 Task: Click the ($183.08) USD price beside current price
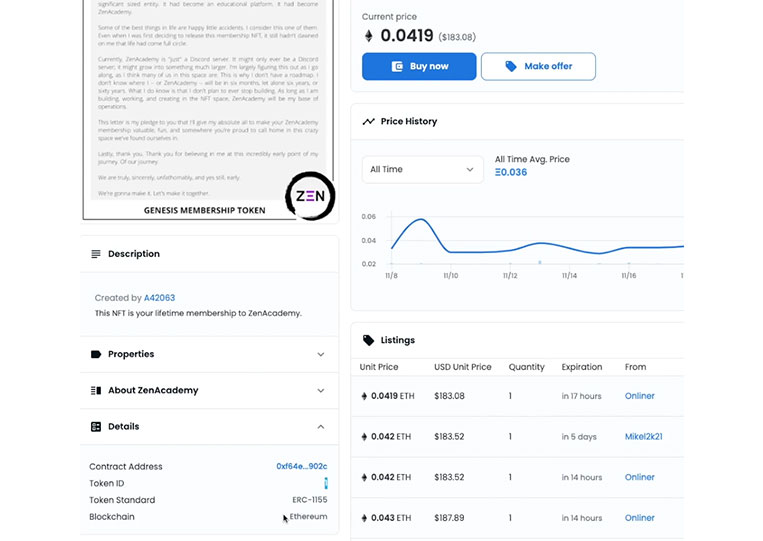(x=457, y=37)
